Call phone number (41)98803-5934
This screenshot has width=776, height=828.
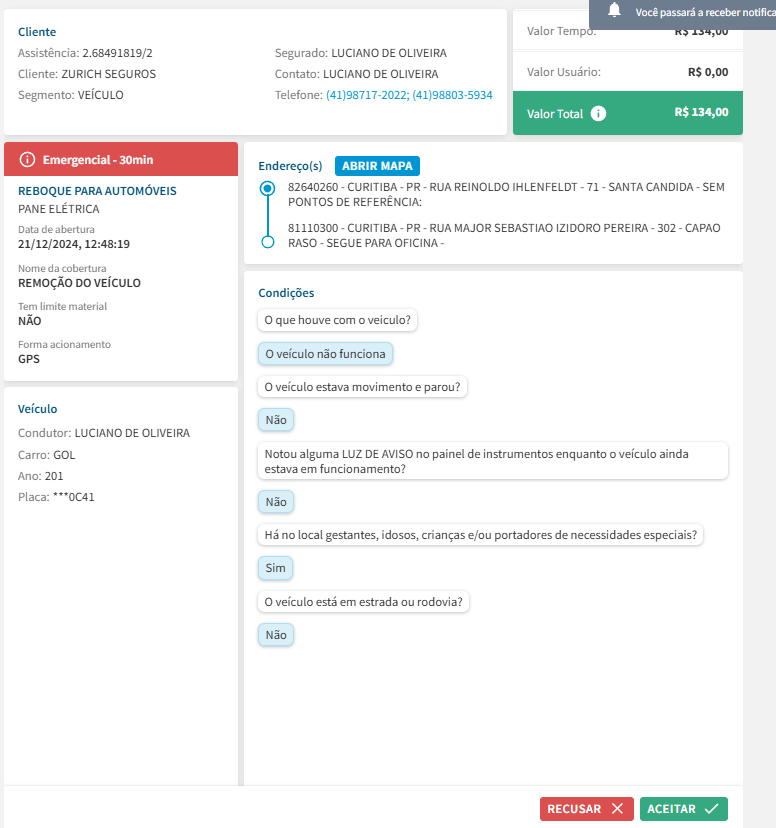[453, 96]
